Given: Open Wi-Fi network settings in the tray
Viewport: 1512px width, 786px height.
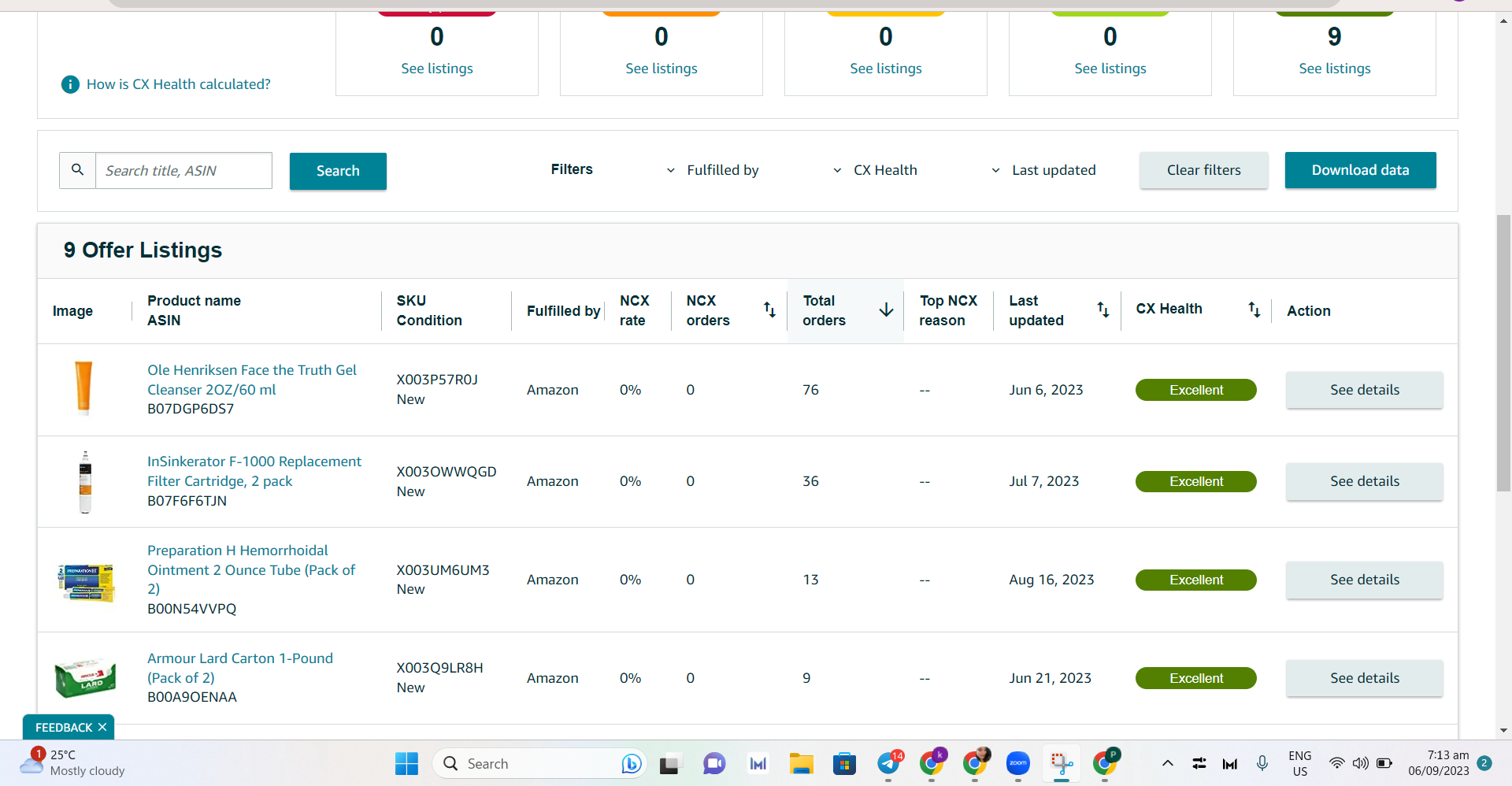Looking at the screenshot, I should pos(1336,763).
